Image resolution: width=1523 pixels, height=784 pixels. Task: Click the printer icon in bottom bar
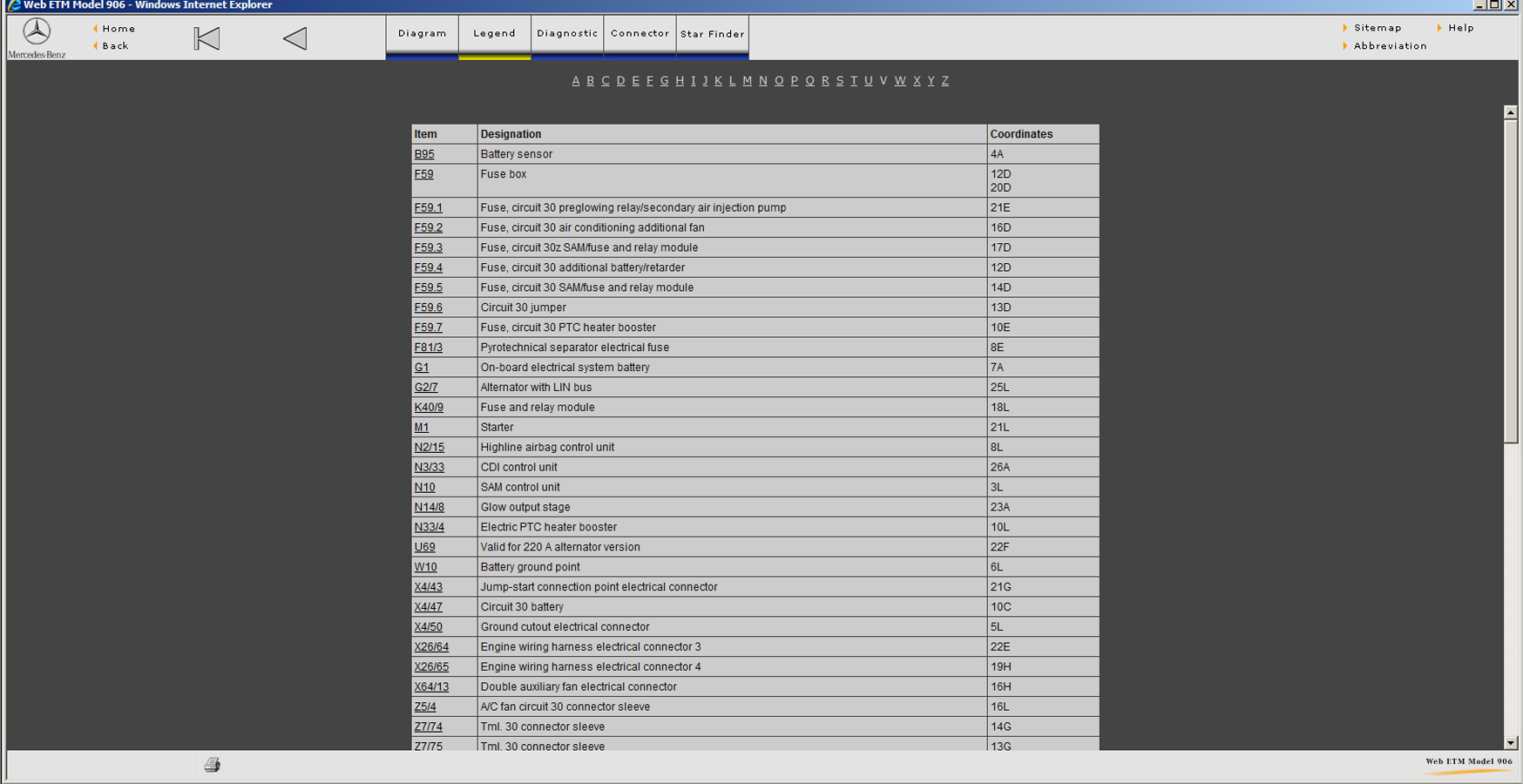(213, 765)
